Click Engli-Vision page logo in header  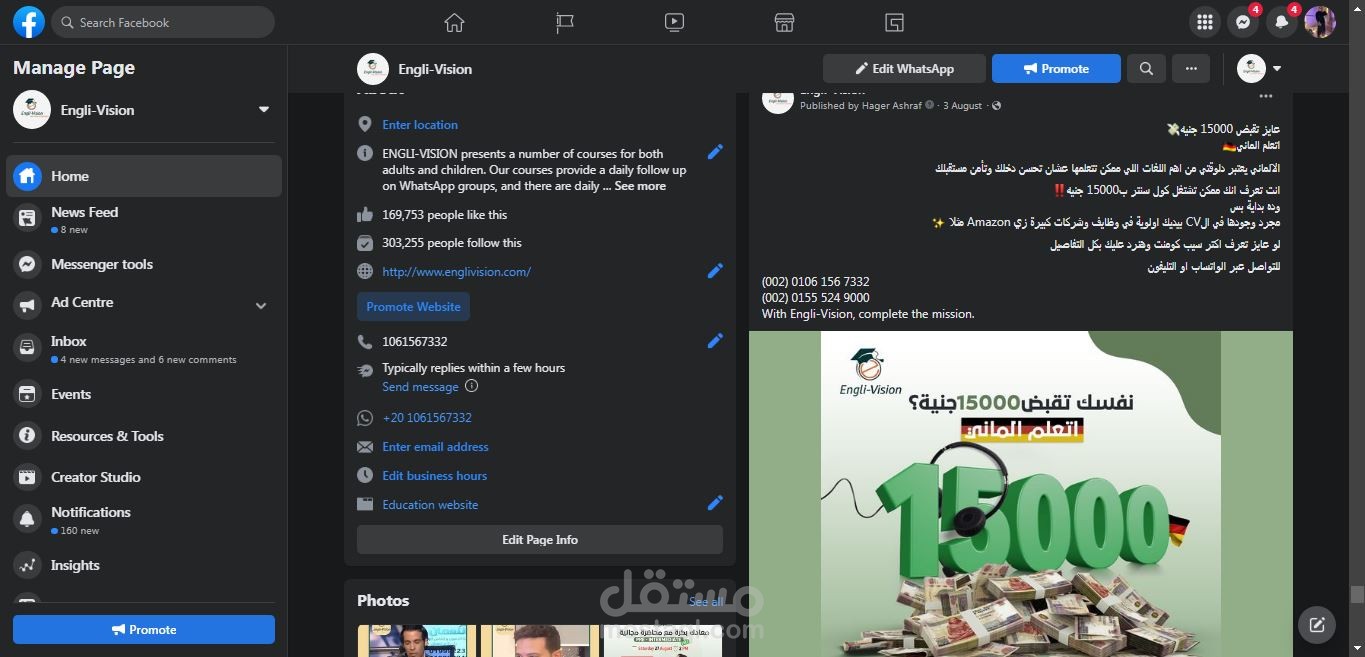coord(373,69)
